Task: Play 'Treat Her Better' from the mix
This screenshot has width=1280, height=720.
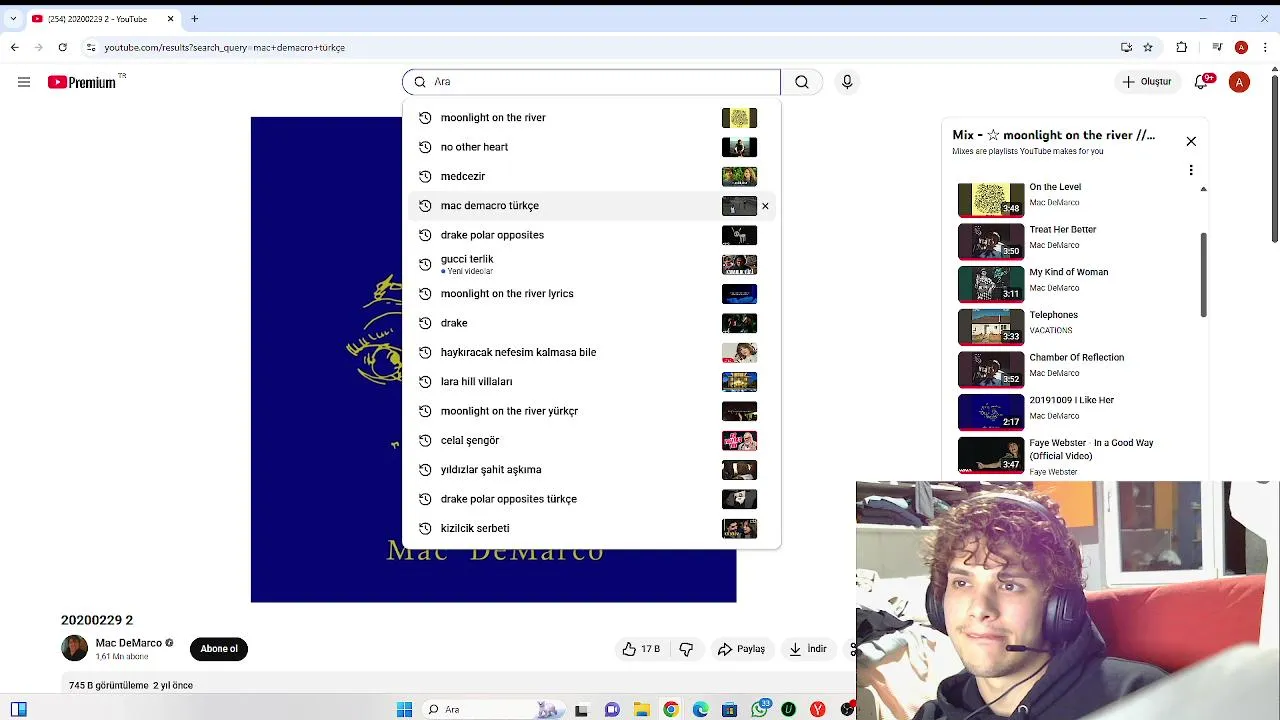Action: coord(1075,241)
